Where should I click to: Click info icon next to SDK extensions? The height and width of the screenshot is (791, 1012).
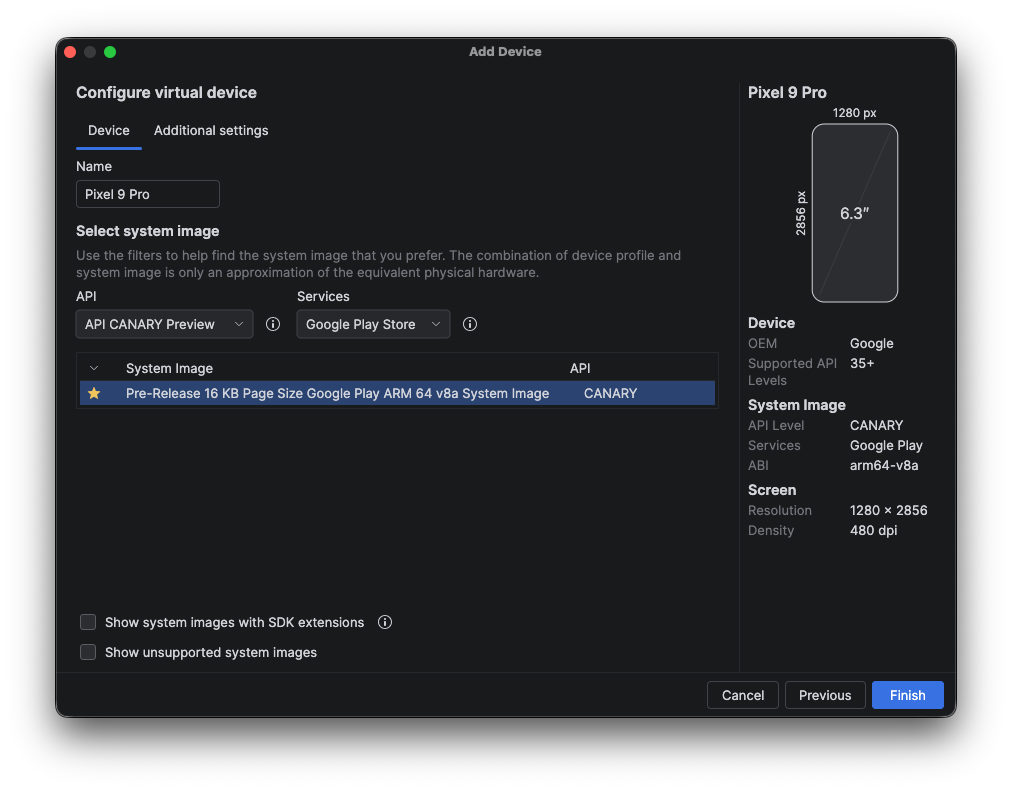[x=385, y=622]
